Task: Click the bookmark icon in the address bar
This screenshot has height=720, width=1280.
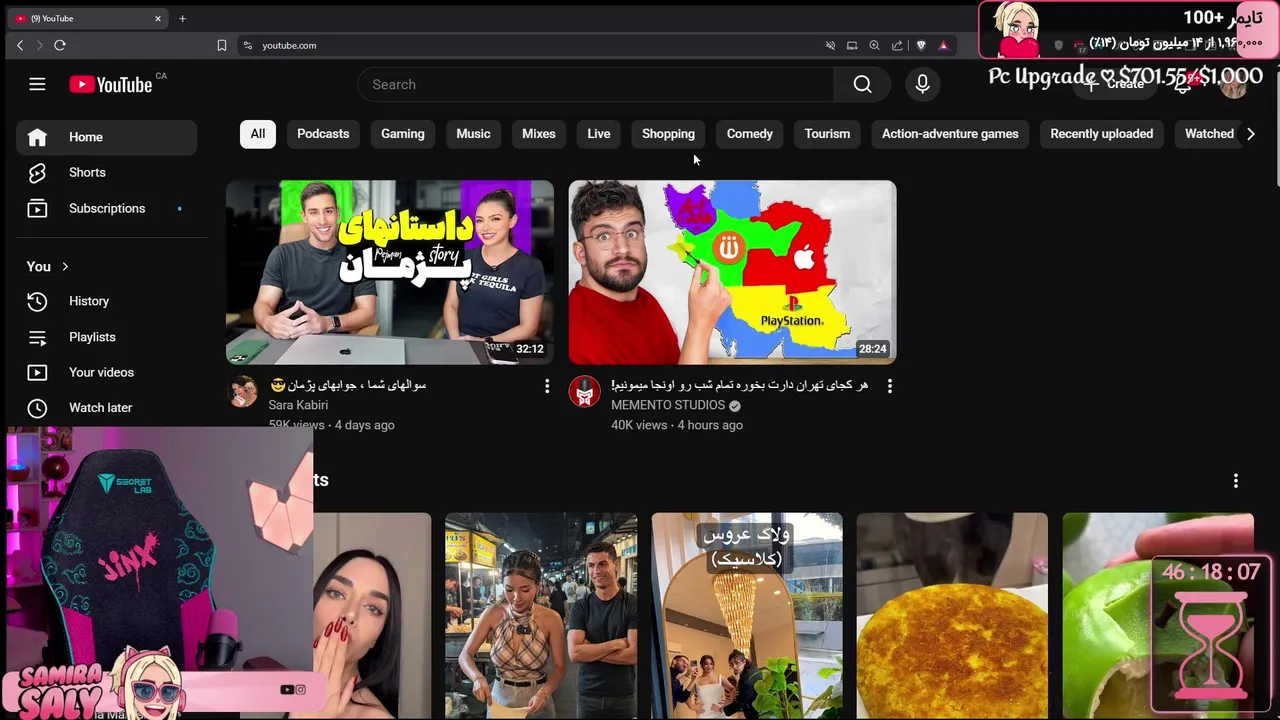Action: pos(222,45)
